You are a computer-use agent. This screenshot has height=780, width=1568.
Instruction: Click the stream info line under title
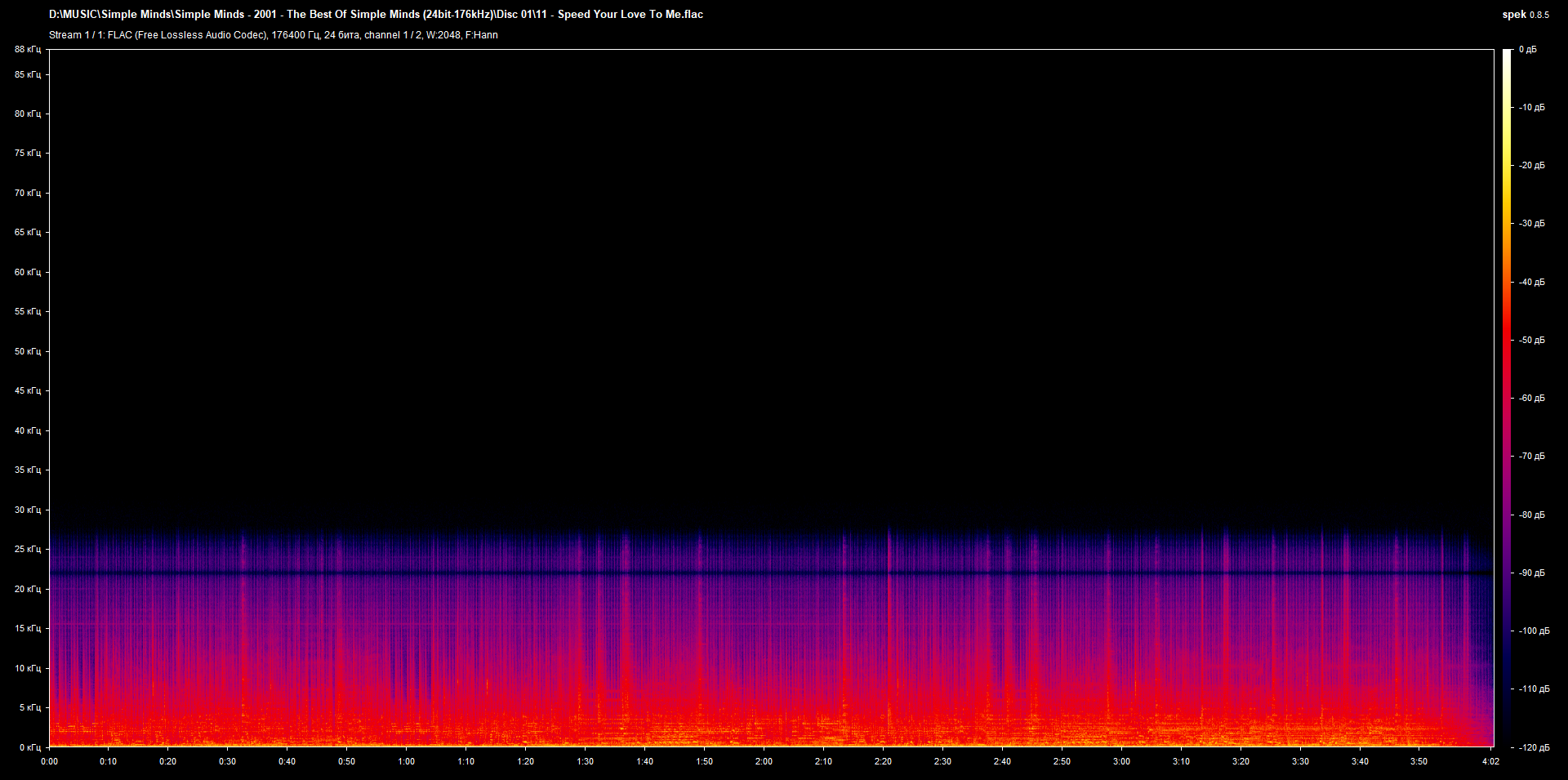pos(274,35)
